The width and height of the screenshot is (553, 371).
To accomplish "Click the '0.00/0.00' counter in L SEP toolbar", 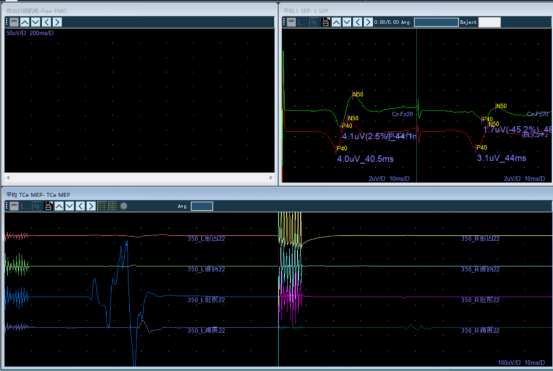I will (387, 22).
